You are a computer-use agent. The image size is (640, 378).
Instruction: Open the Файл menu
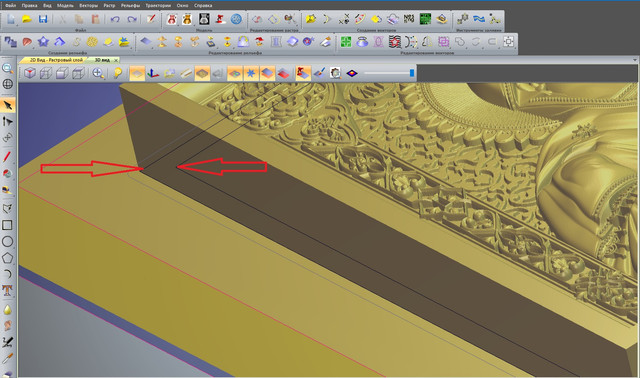point(11,5)
